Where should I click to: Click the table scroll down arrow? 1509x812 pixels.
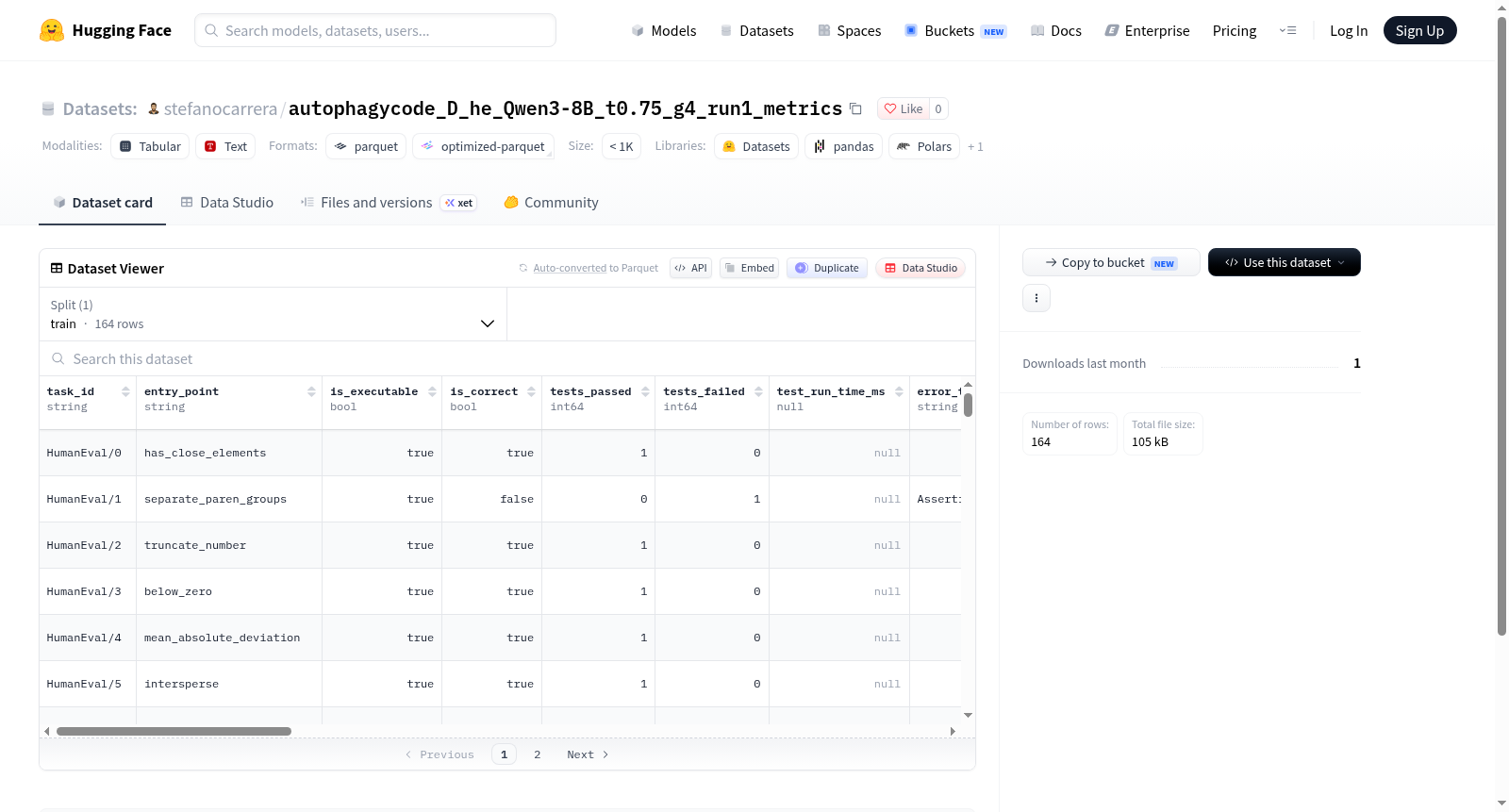click(968, 716)
